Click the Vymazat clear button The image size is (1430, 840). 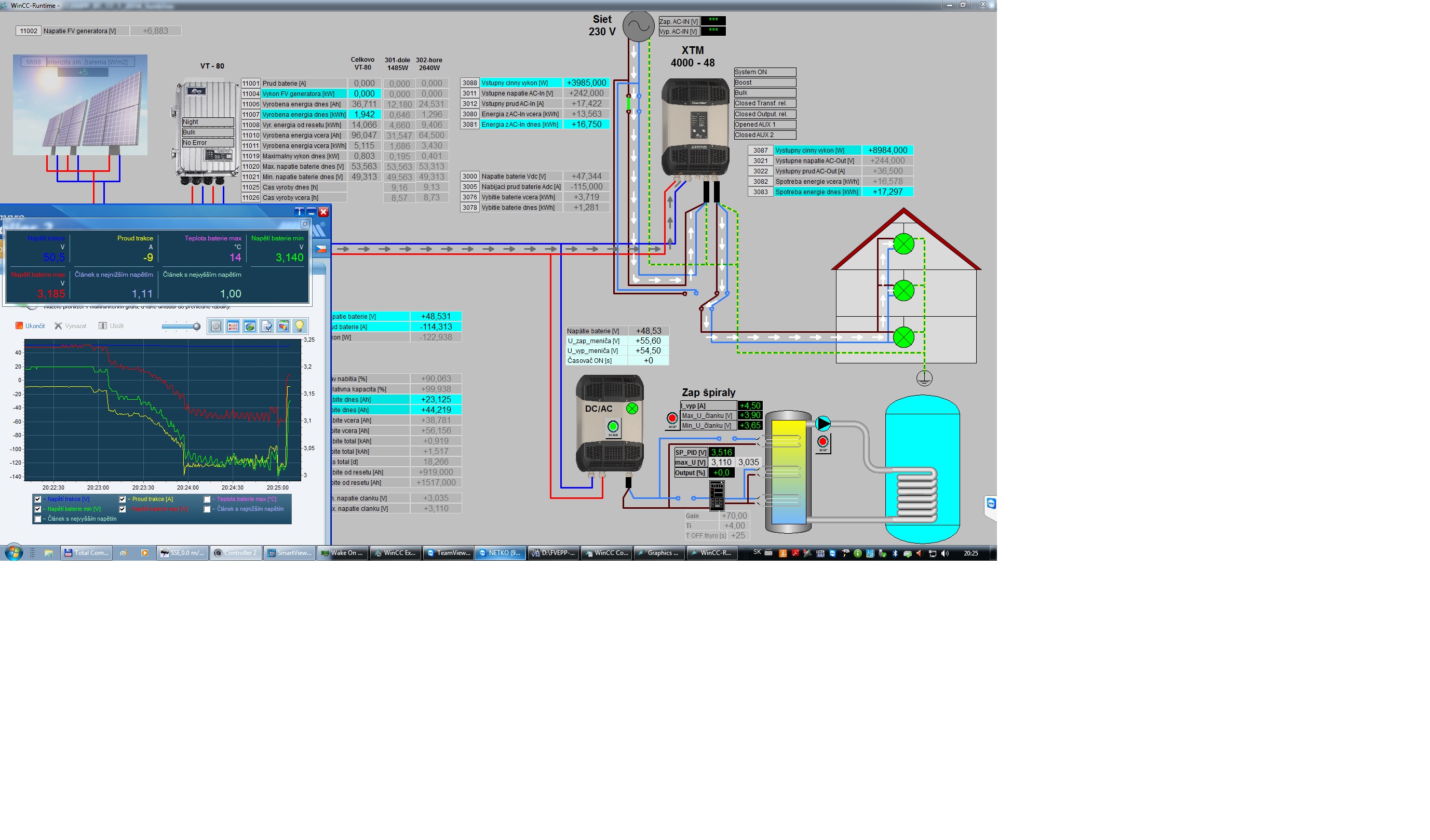[71, 326]
